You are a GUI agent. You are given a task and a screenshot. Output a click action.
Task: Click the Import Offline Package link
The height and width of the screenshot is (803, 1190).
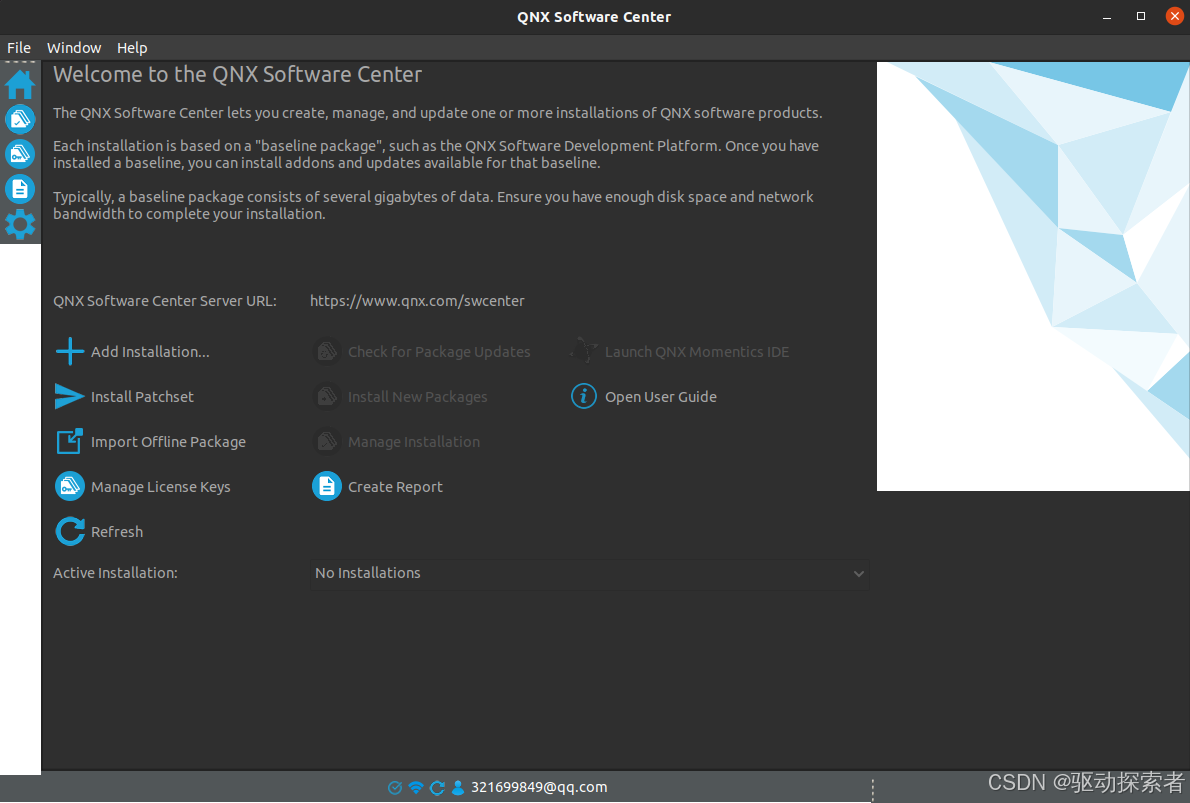pyautogui.click(x=168, y=442)
